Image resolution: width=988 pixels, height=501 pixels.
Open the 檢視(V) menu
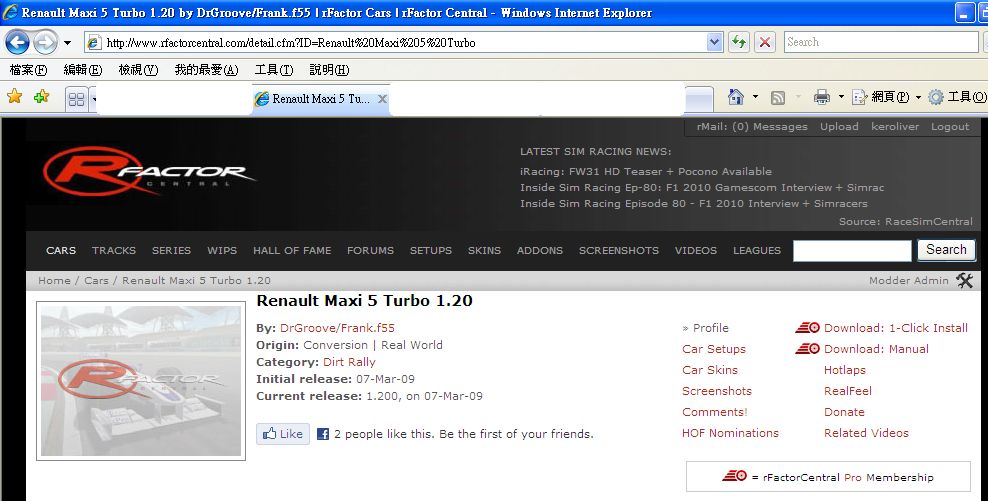(138, 70)
